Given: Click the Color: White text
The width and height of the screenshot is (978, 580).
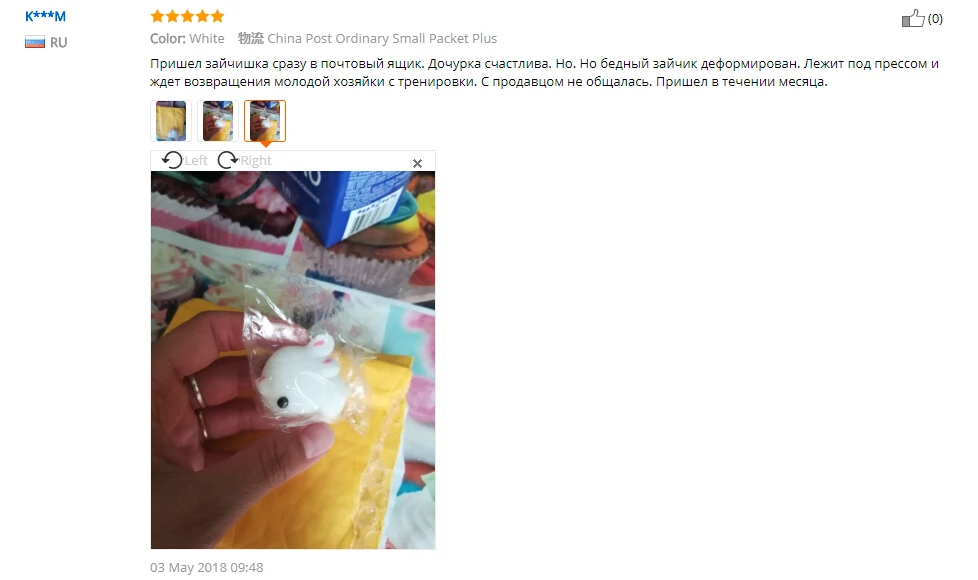Looking at the screenshot, I should pos(187,39).
